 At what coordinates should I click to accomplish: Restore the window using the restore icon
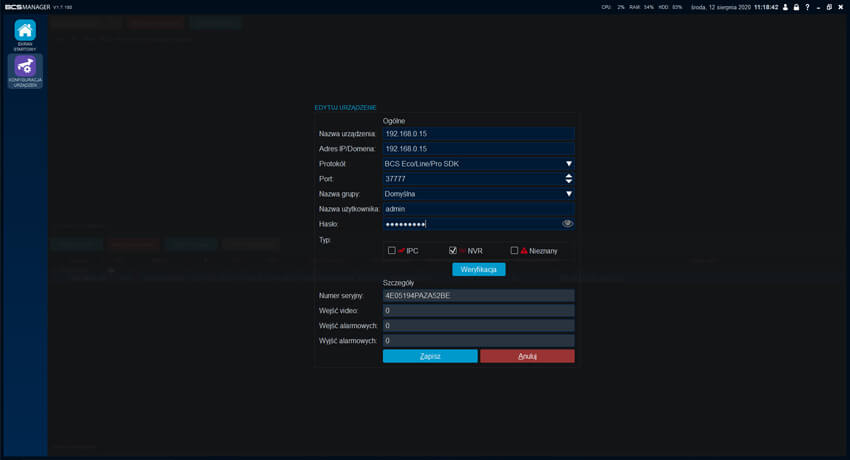coord(829,7)
